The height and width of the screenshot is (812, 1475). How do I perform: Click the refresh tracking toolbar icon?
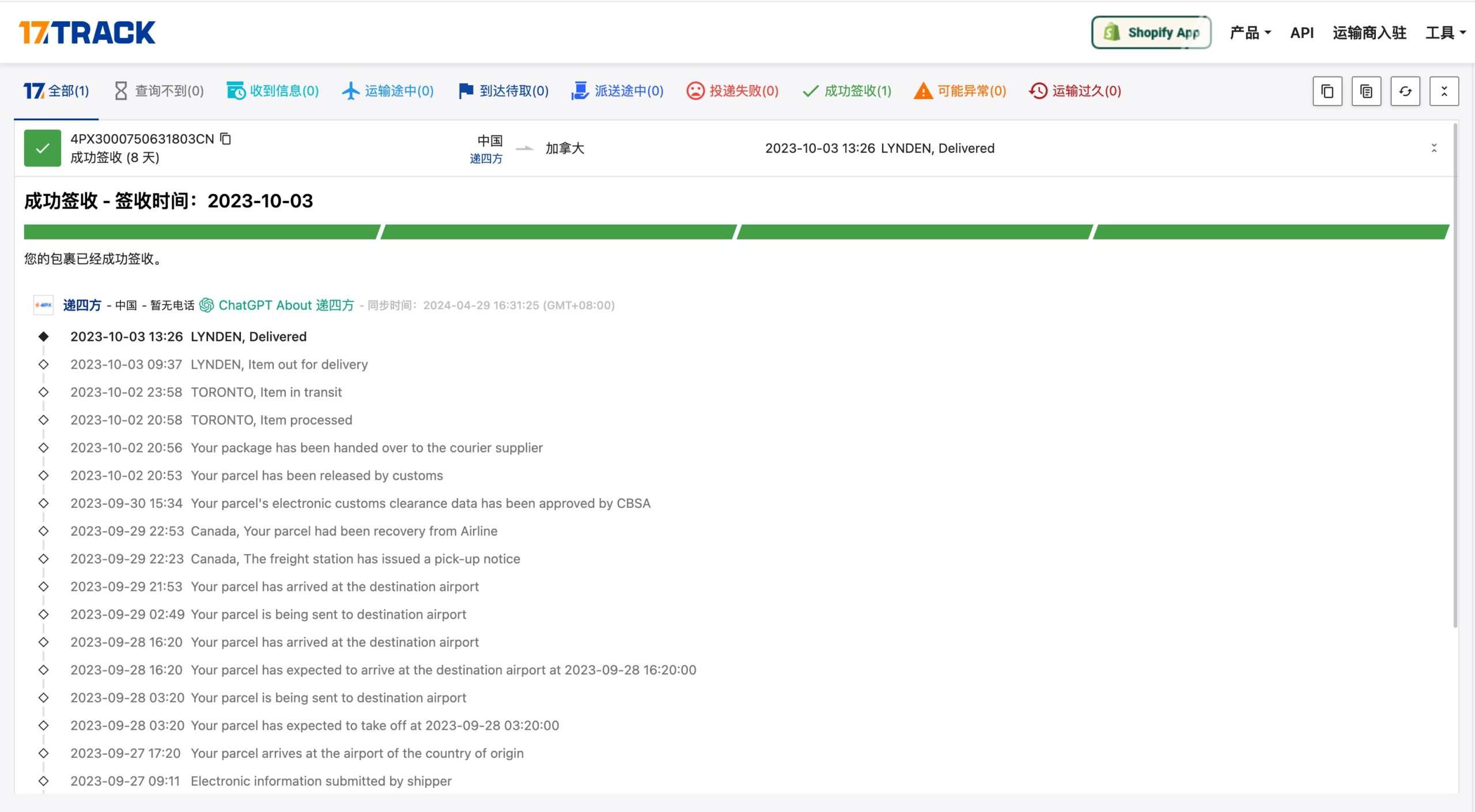coord(1405,91)
